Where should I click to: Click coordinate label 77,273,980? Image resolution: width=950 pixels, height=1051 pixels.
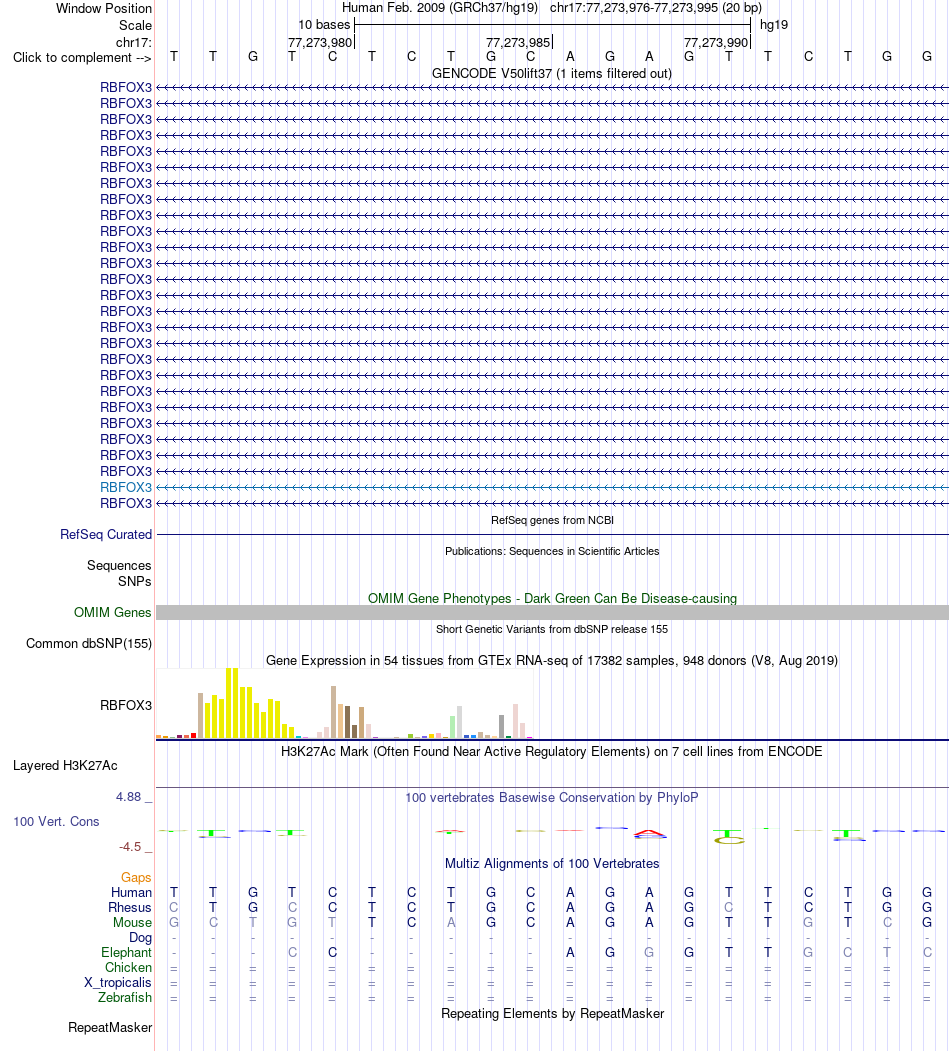pyautogui.click(x=320, y=42)
